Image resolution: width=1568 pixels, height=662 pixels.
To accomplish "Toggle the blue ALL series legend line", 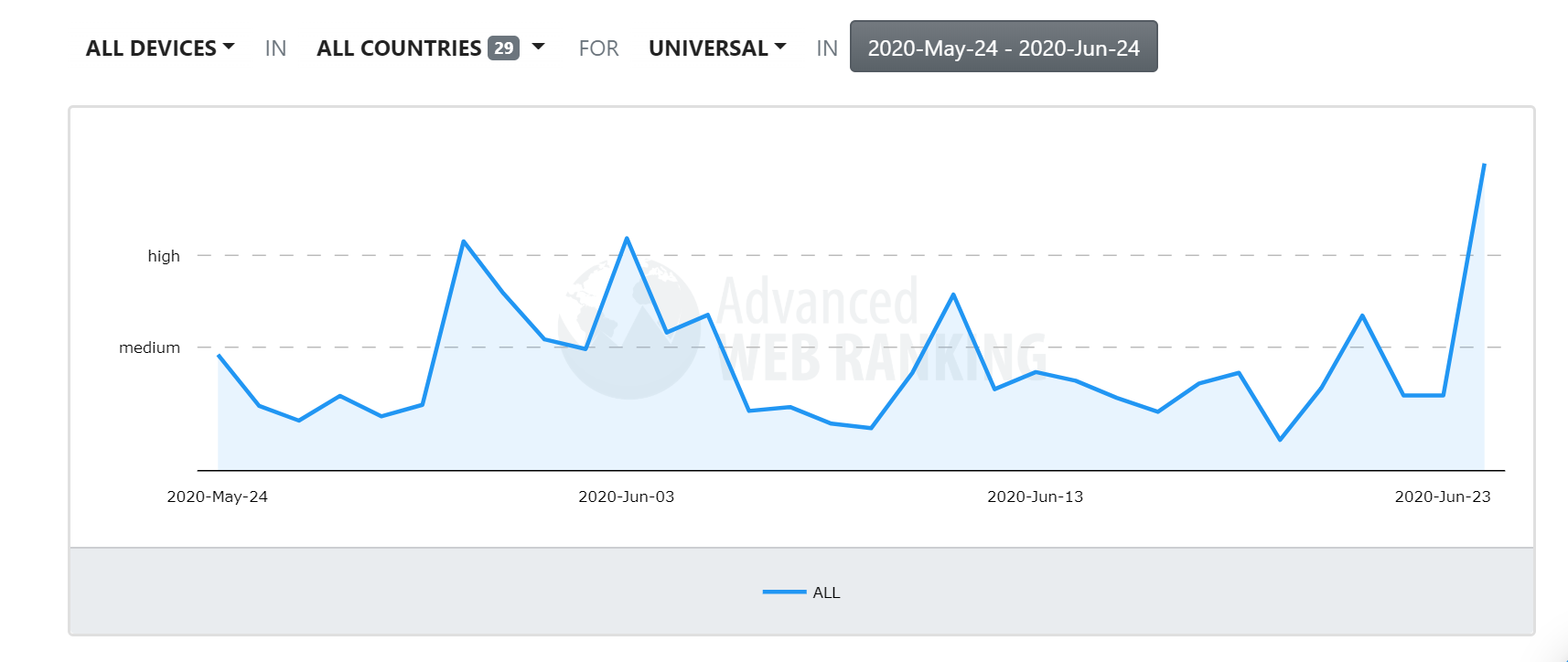I will pos(784,593).
